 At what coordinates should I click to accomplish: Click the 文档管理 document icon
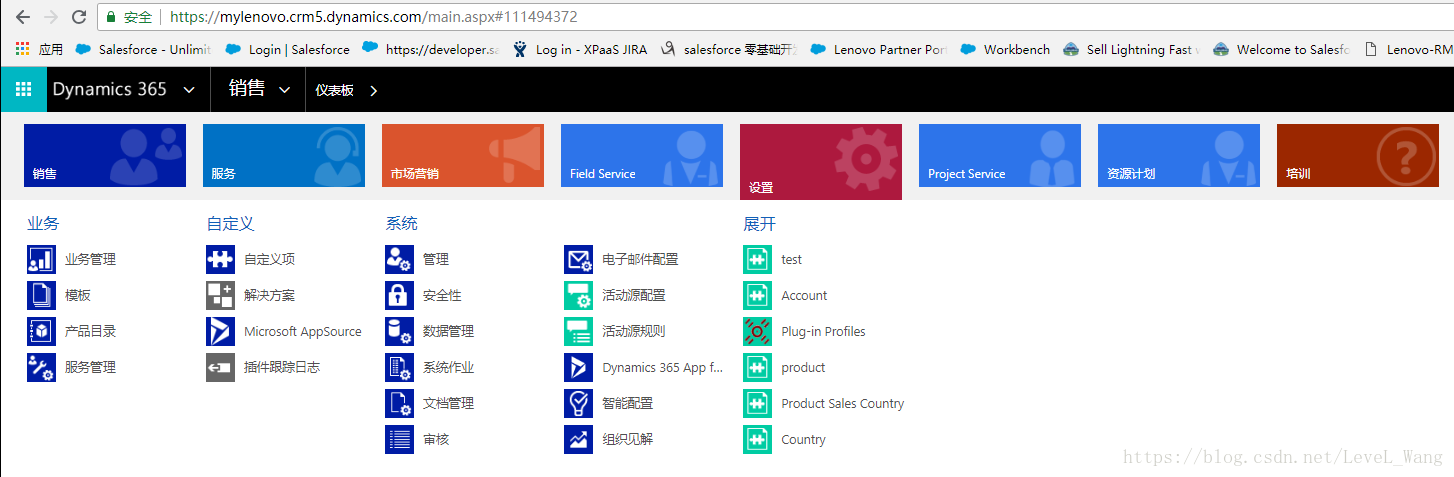point(399,403)
